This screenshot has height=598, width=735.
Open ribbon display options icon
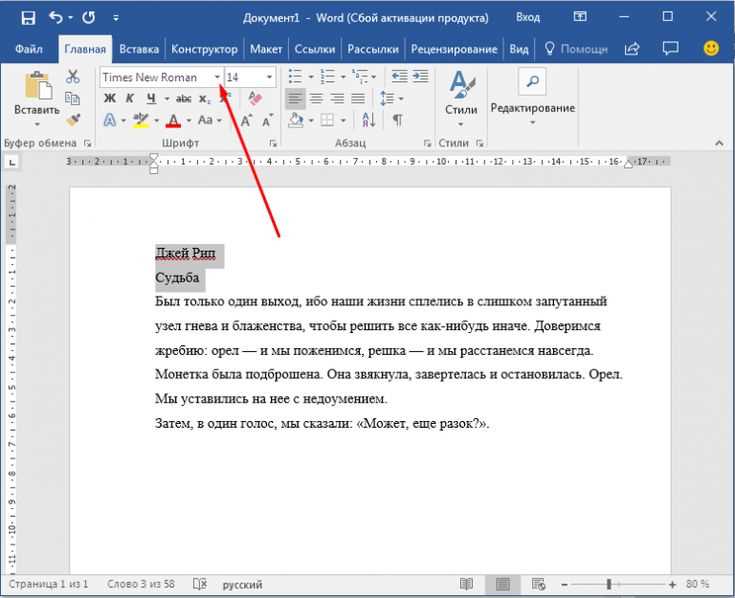pyautogui.click(x=580, y=17)
